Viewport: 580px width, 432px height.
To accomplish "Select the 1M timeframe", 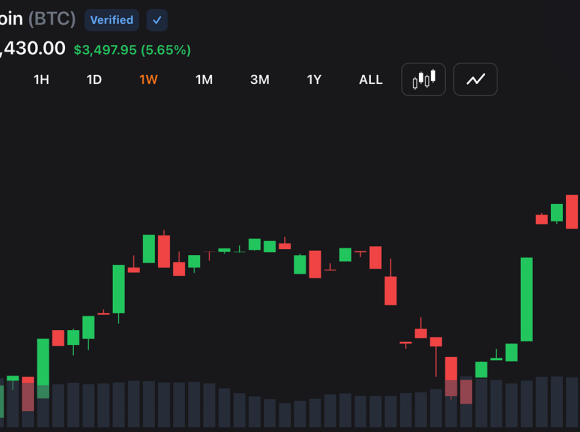I will [204, 80].
